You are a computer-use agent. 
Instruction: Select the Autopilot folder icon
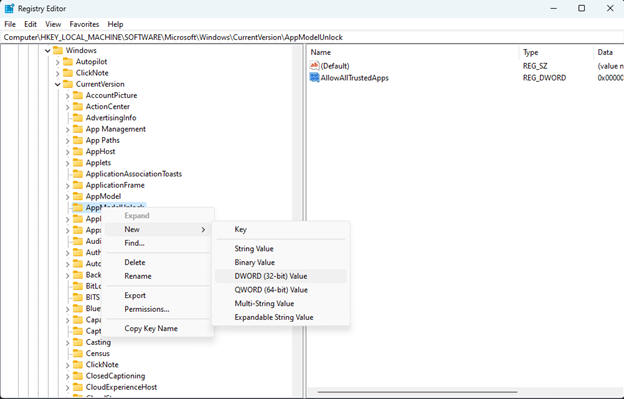(68, 62)
